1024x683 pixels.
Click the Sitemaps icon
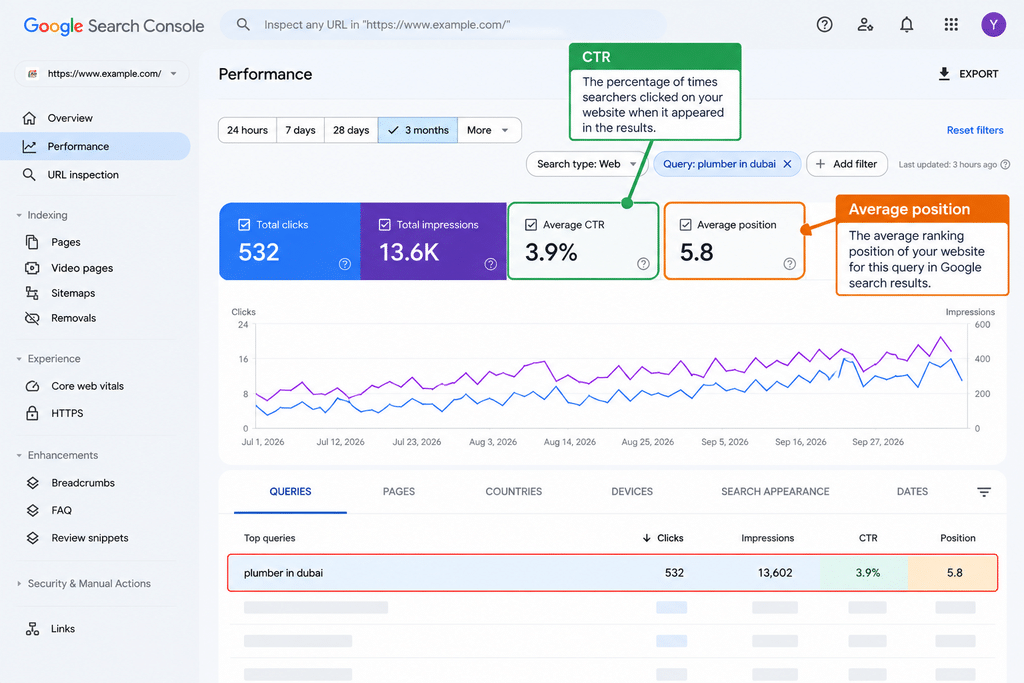click(x=32, y=293)
